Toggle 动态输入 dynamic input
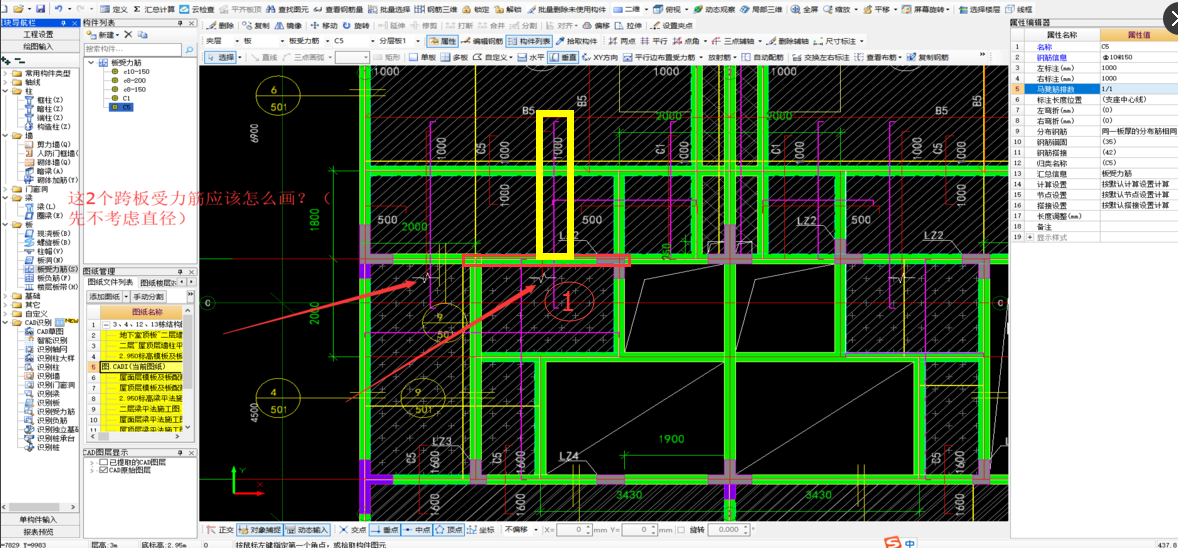 coord(307,530)
